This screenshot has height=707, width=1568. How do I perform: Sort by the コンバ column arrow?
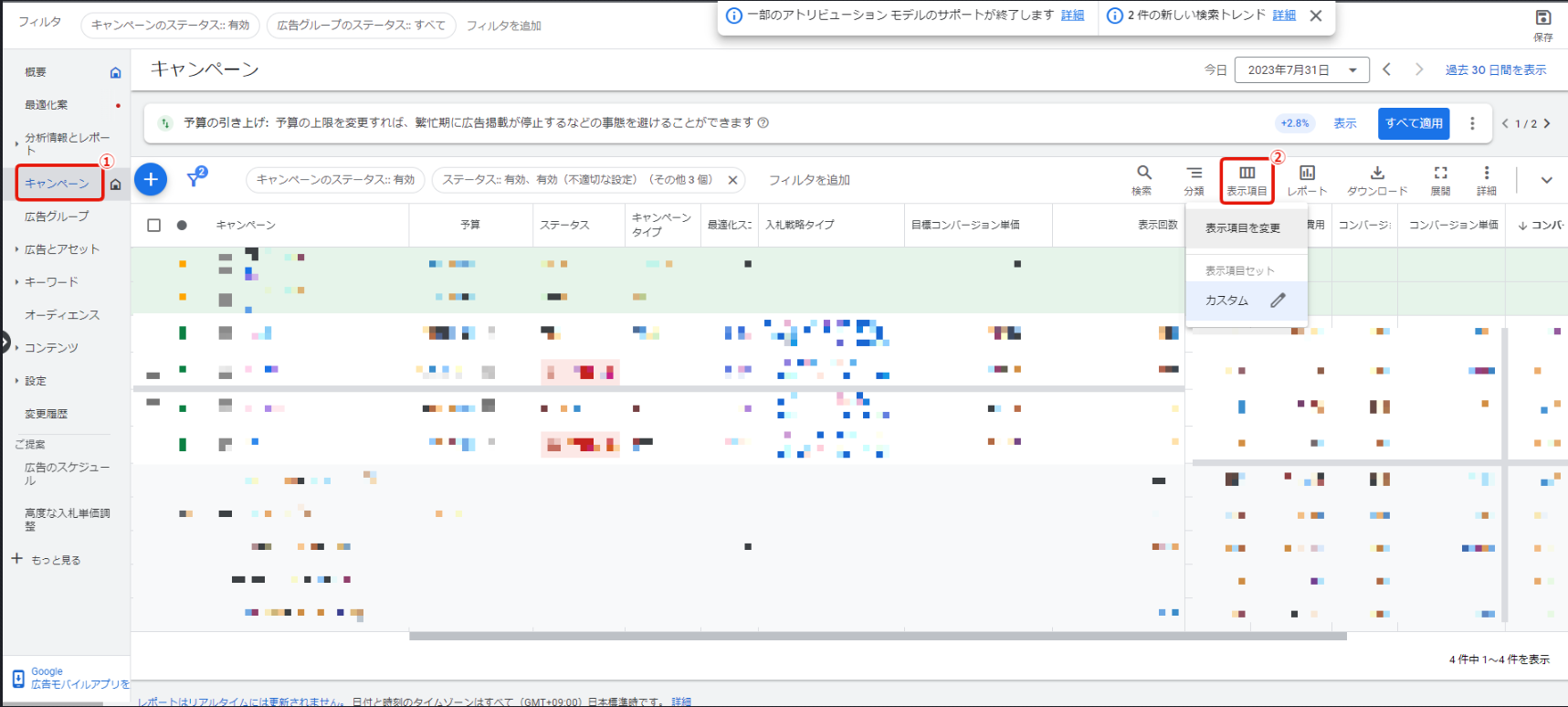coord(1522,226)
